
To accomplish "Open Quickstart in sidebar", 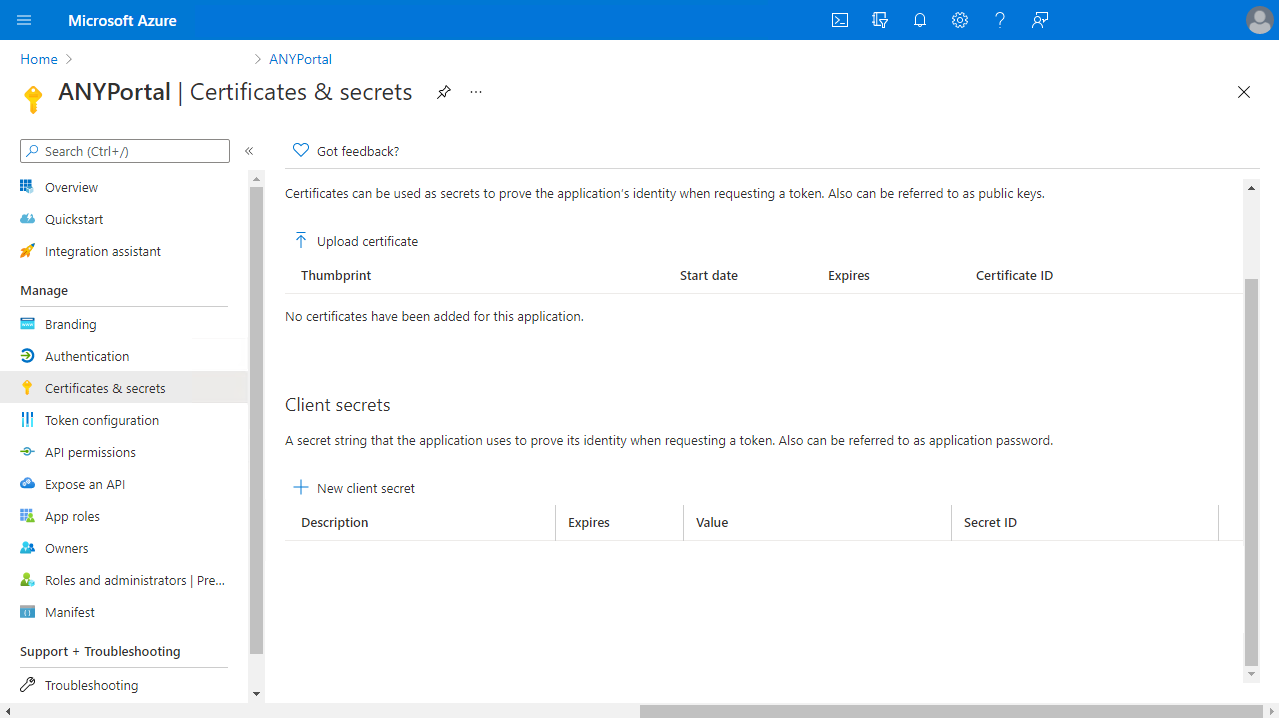I will [x=74, y=219].
